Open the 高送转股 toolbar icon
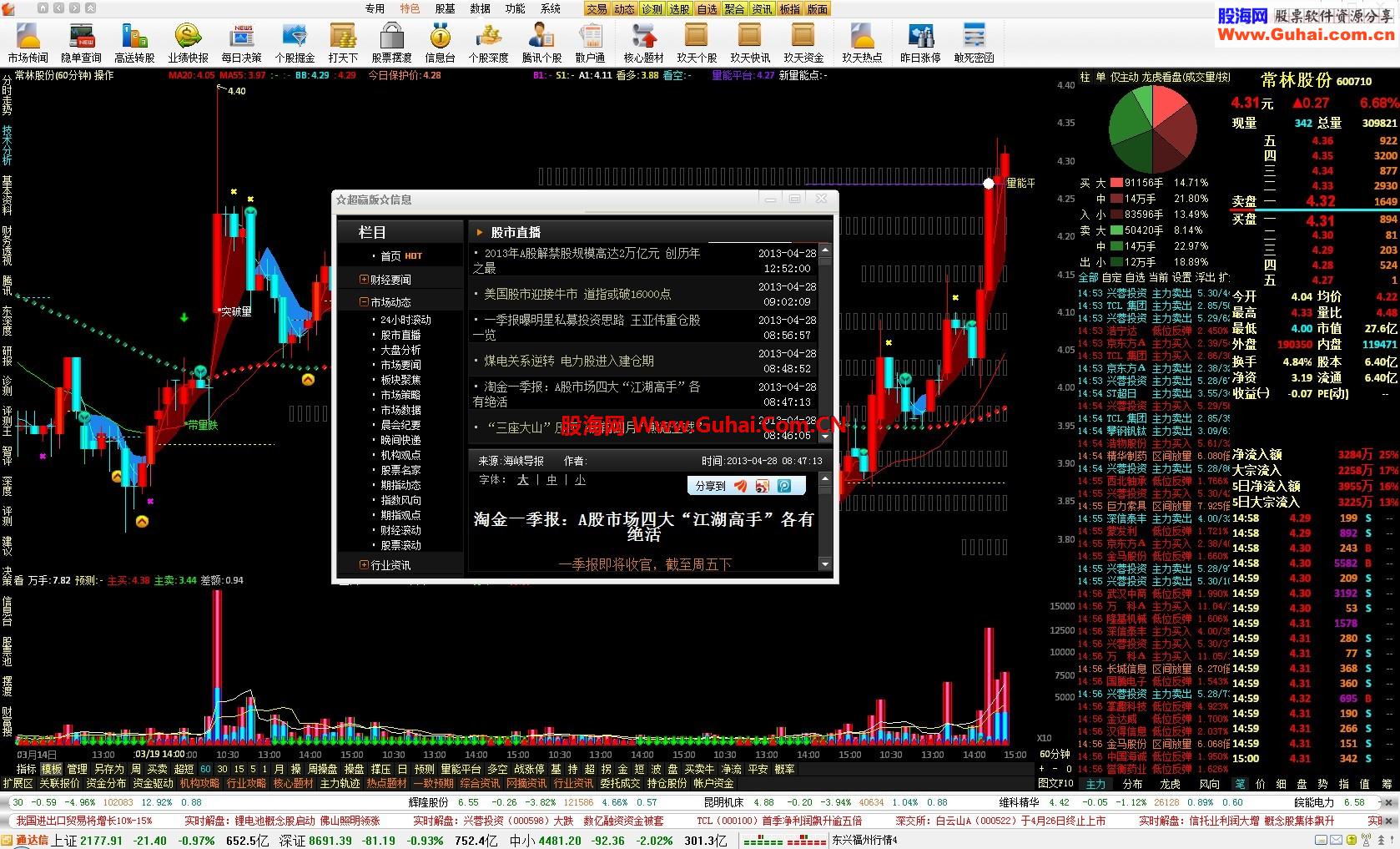The image size is (1400, 849). pyautogui.click(x=134, y=43)
